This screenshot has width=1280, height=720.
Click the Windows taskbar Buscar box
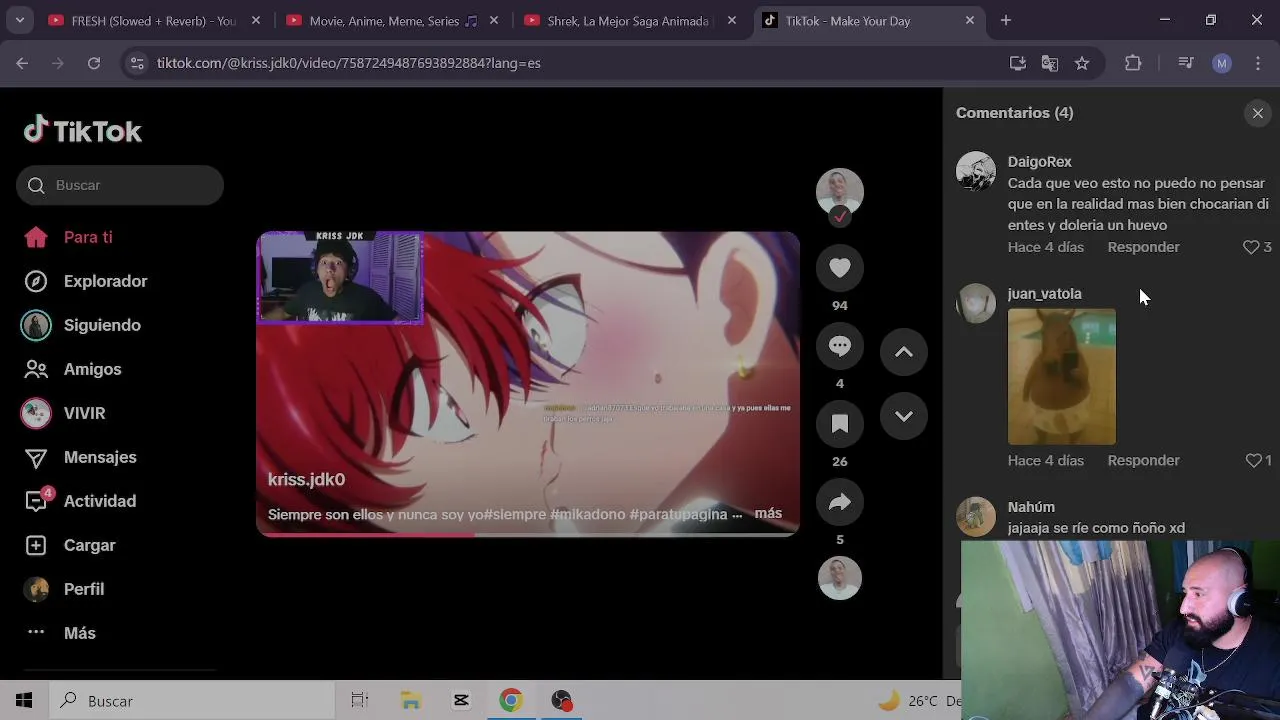pyautogui.click(x=192, y=701)
